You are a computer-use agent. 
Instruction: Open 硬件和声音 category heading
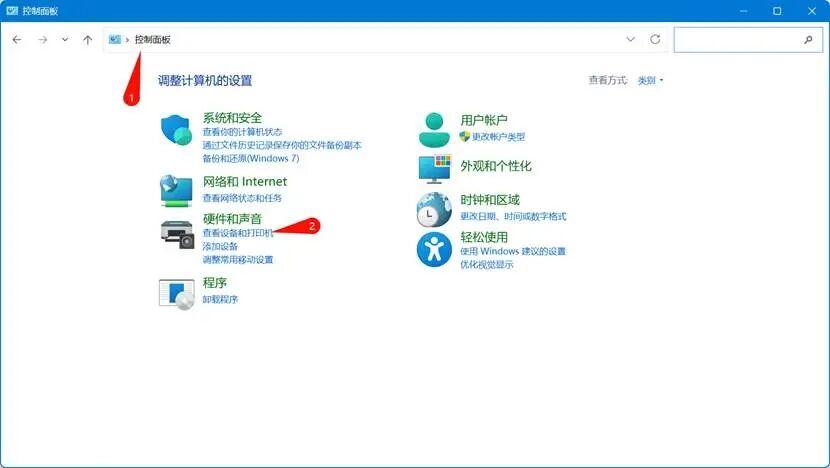(x=232, y=219)
